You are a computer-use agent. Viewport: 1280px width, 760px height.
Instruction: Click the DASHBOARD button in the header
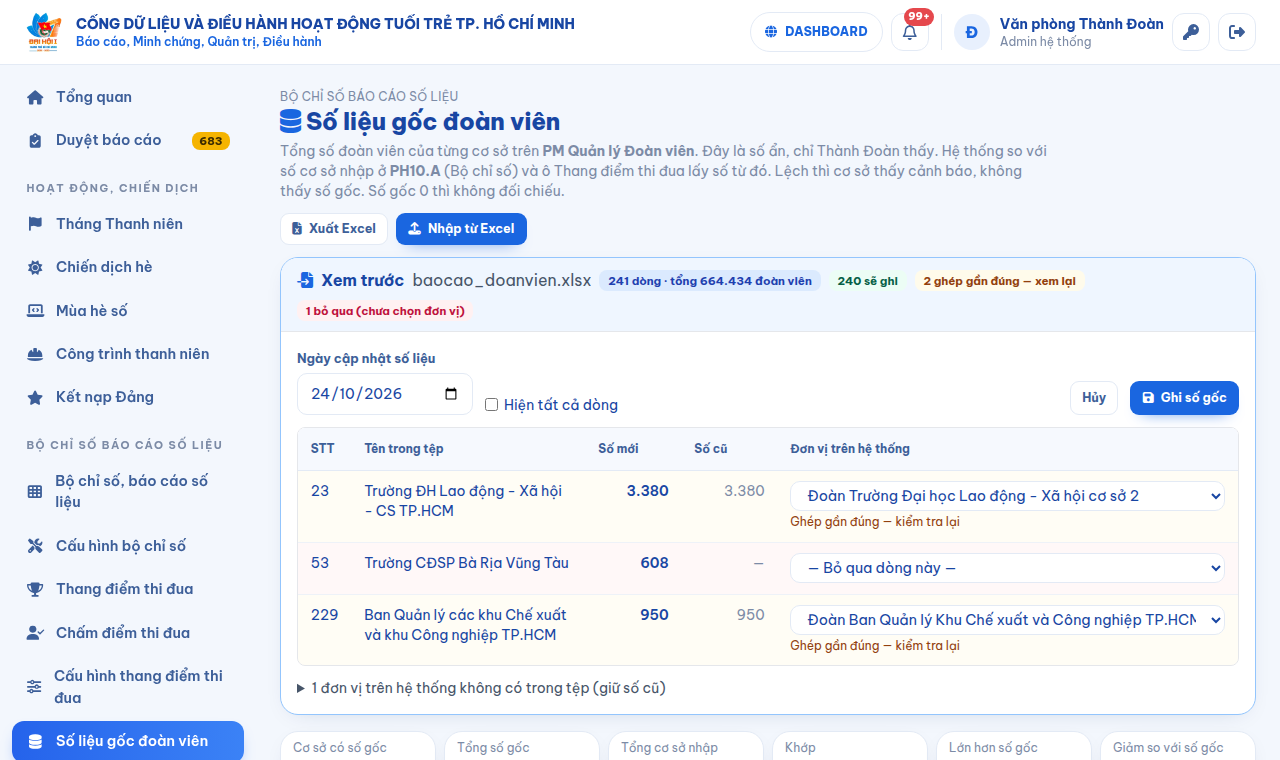pos(816,32)
